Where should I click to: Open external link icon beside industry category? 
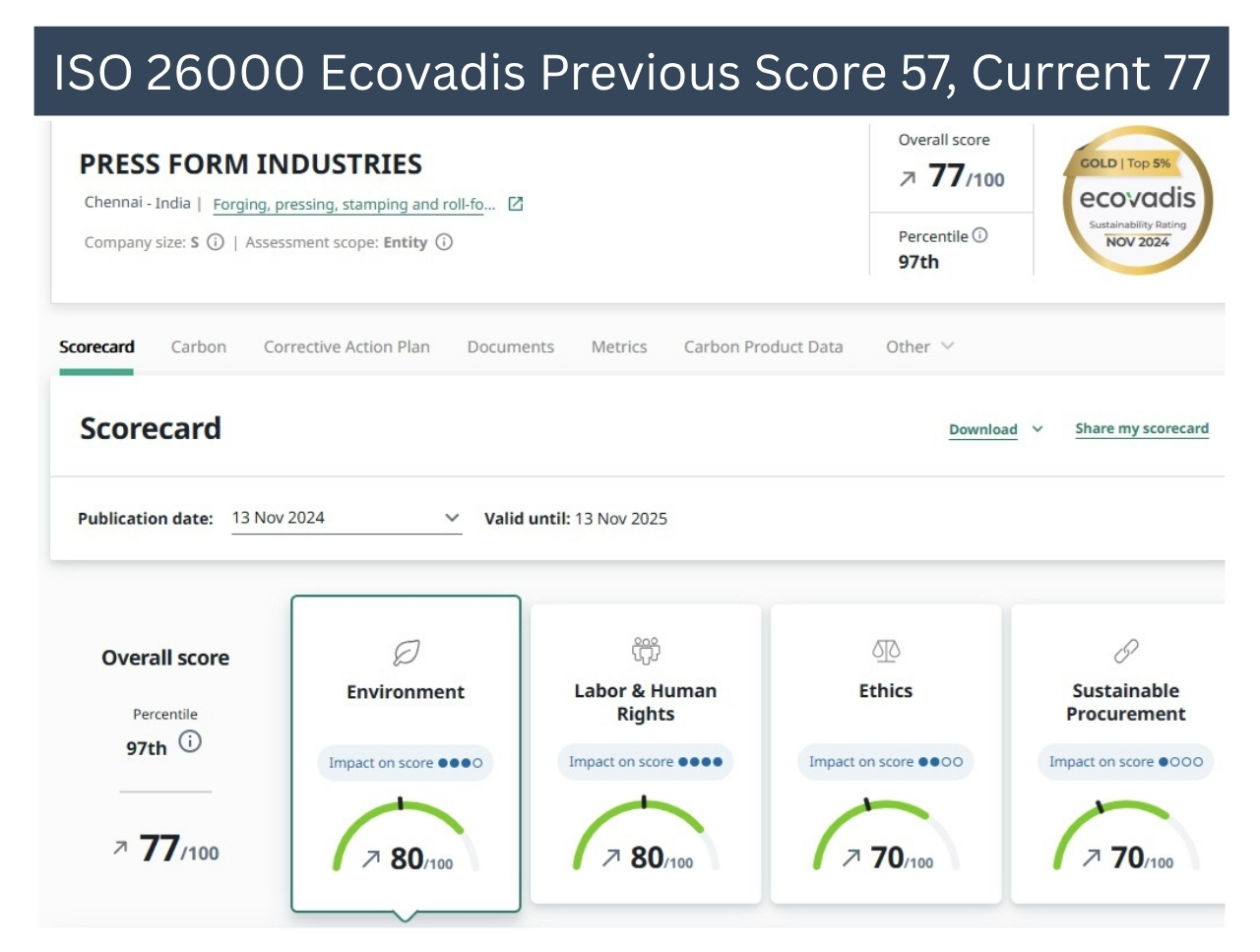click(515, 204)
